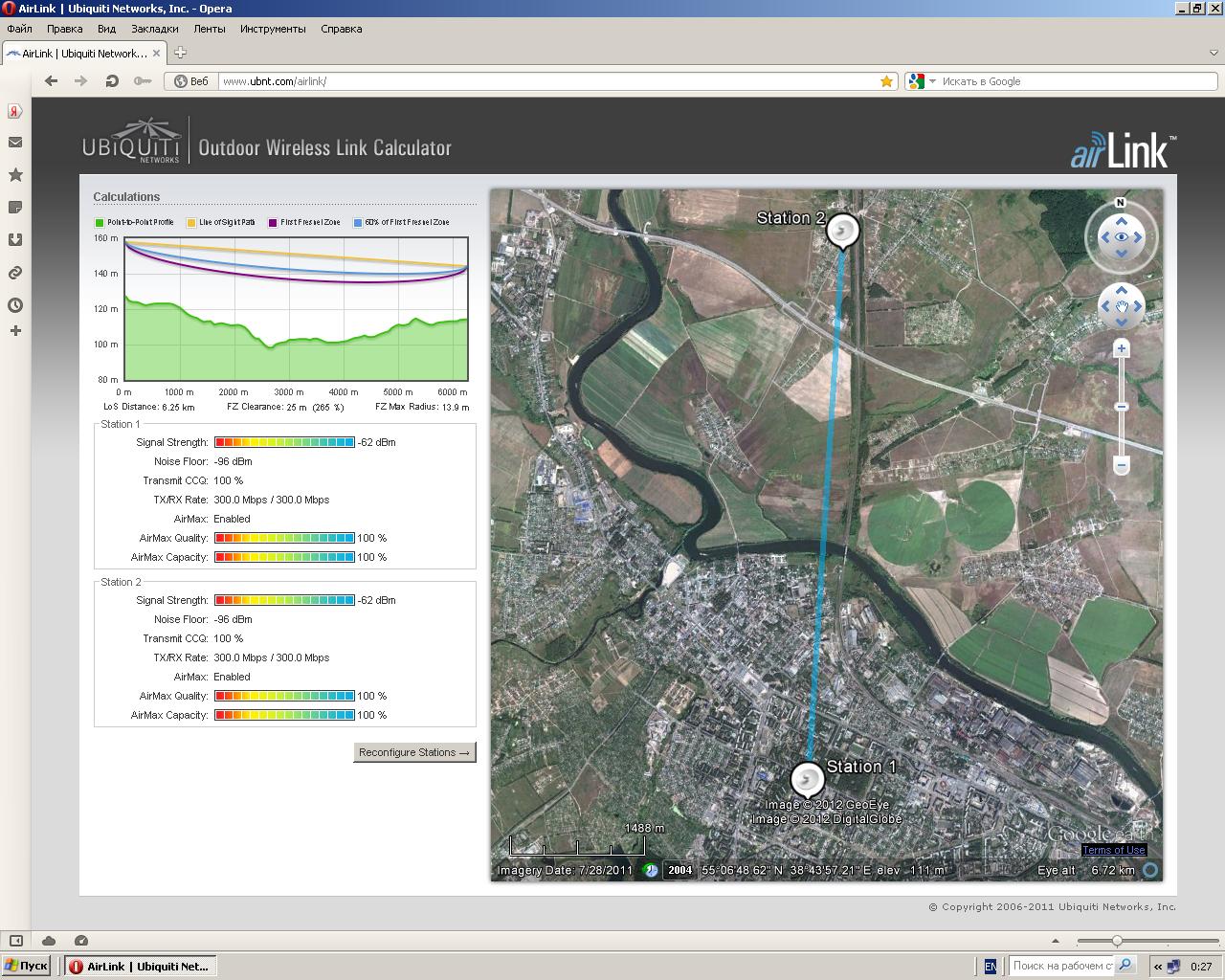
Task: Click the Station 2 map marker
Action: (x=842, y=231)
